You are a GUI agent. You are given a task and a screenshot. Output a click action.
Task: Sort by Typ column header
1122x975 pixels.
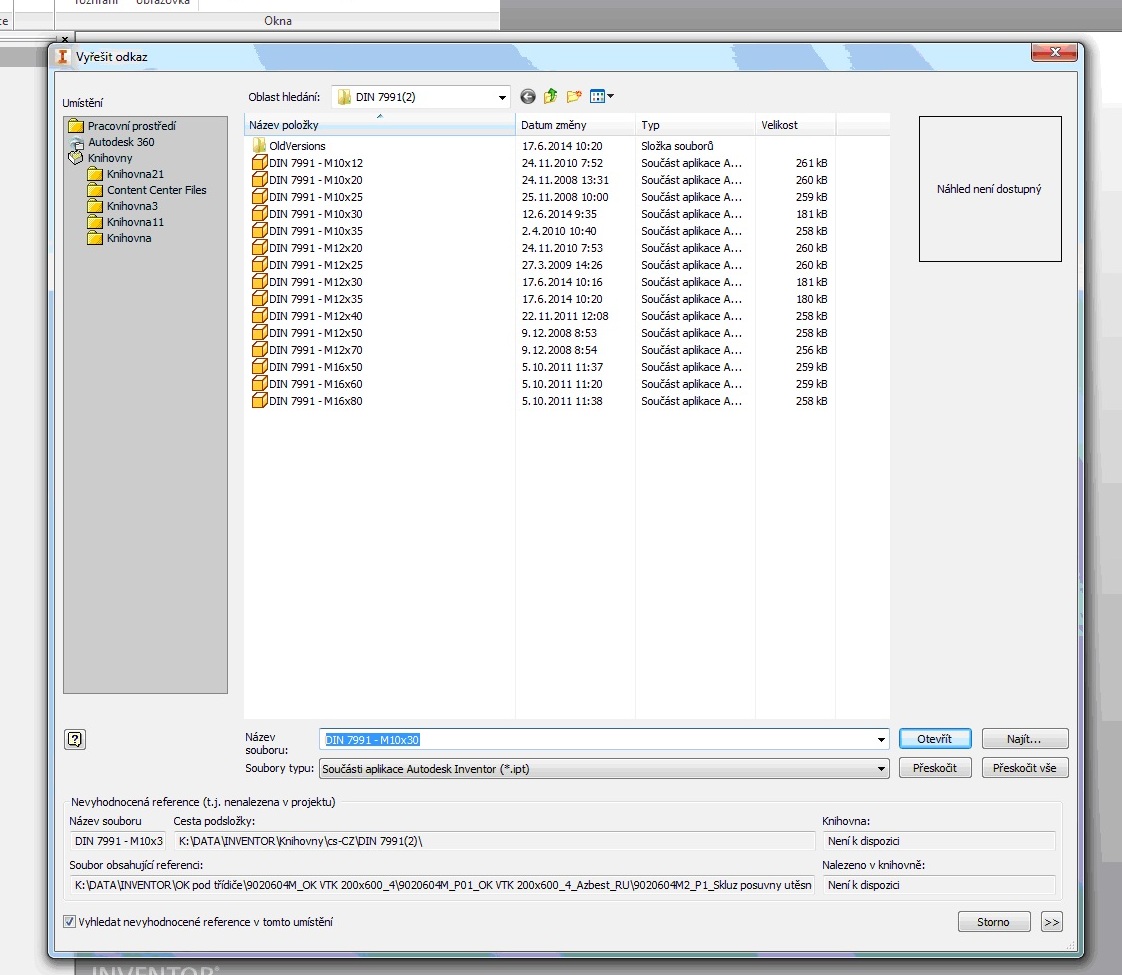click(x=695, y=125)
